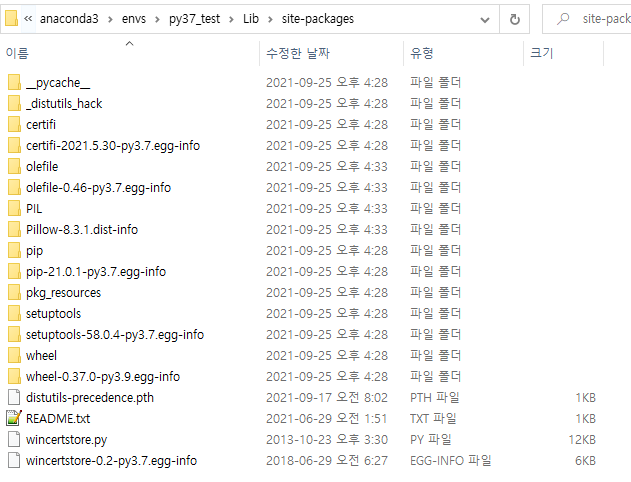This screenshot has width=631, height=482.
Task: Select the certifi folder name
Action: pos(41,124)
